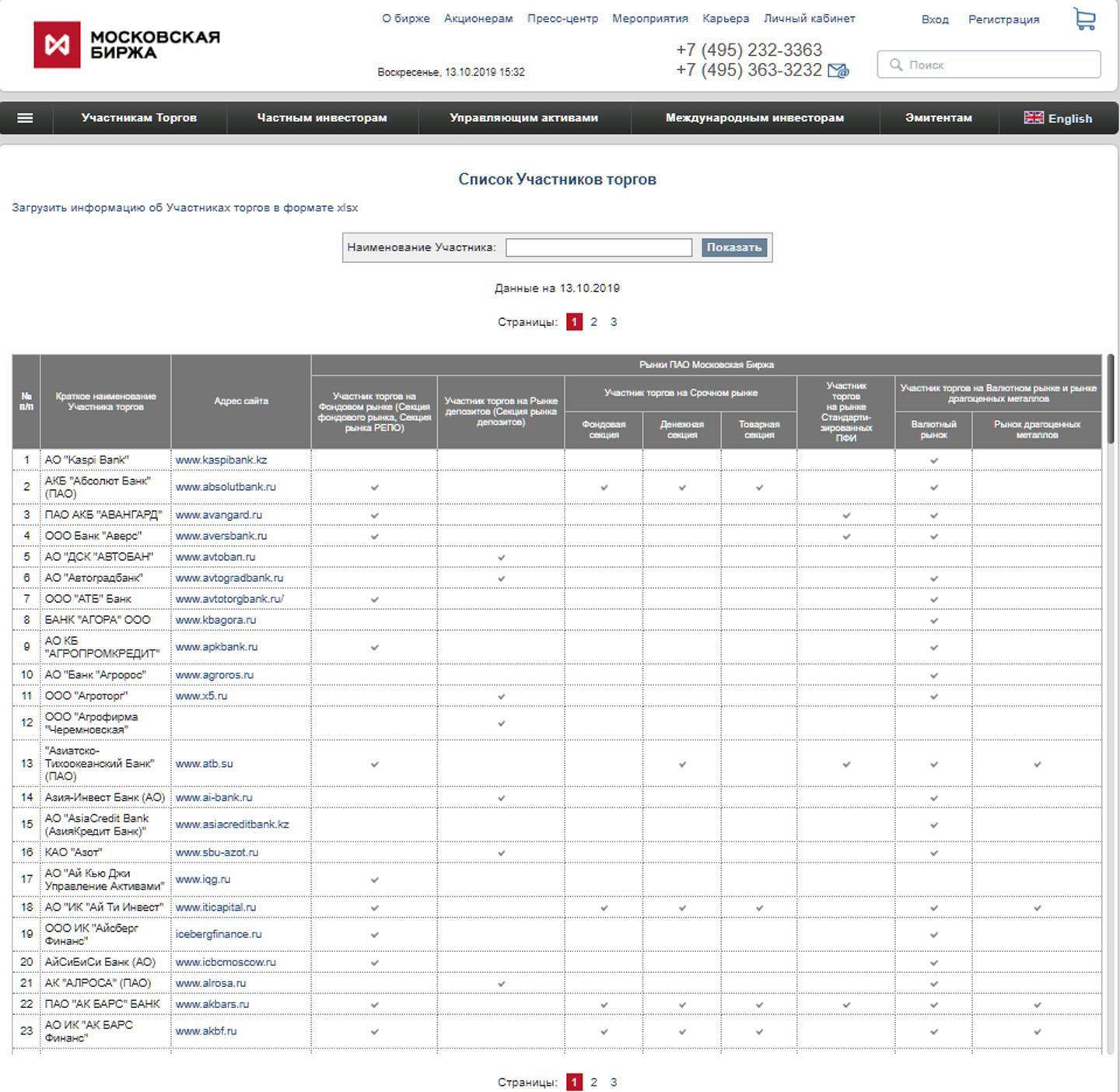Open www.akbars.ru website link
The image size is (1120, 1092).
tap(212, 1004)
